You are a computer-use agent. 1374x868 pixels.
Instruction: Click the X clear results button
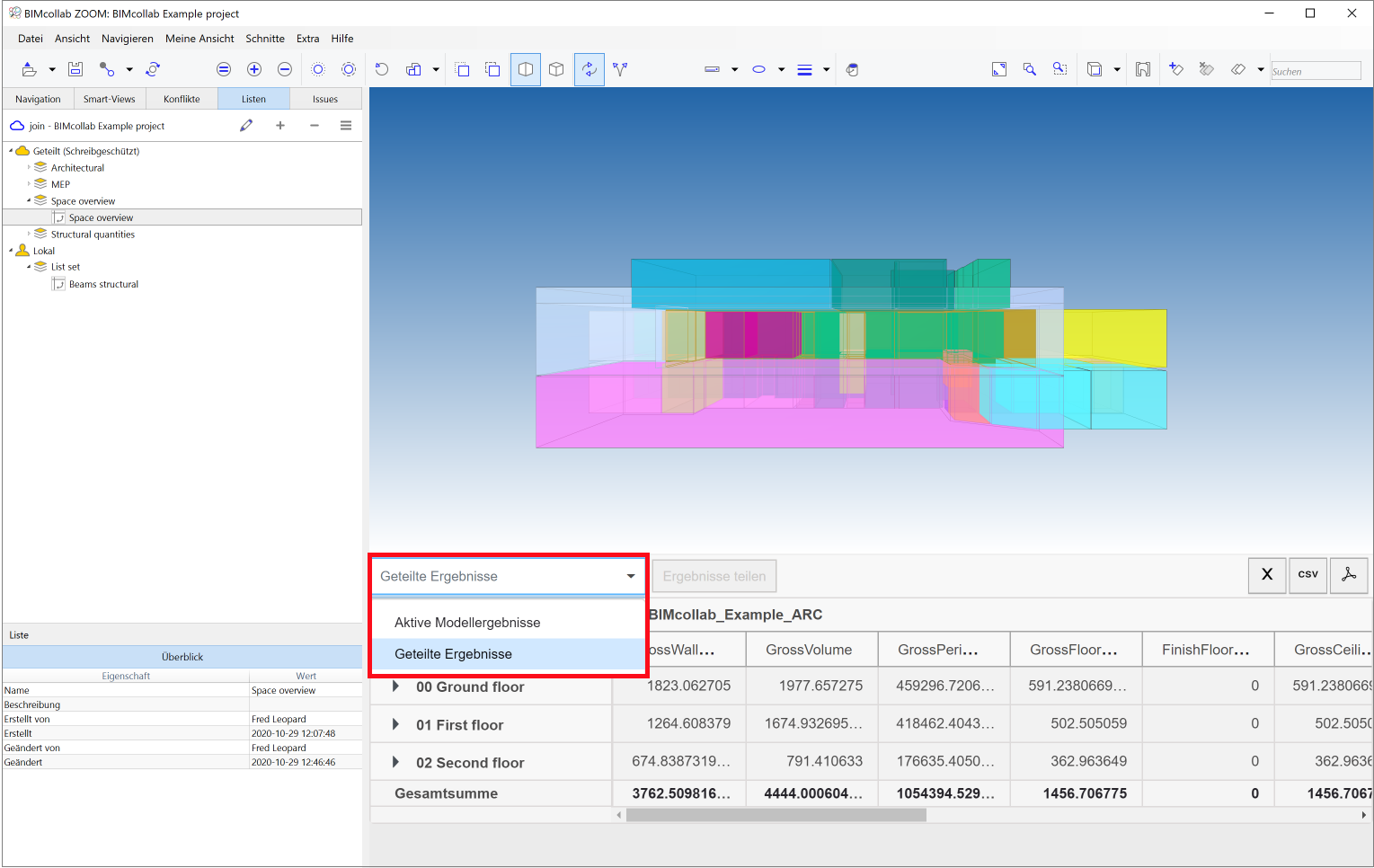[x=1267, y=575]
